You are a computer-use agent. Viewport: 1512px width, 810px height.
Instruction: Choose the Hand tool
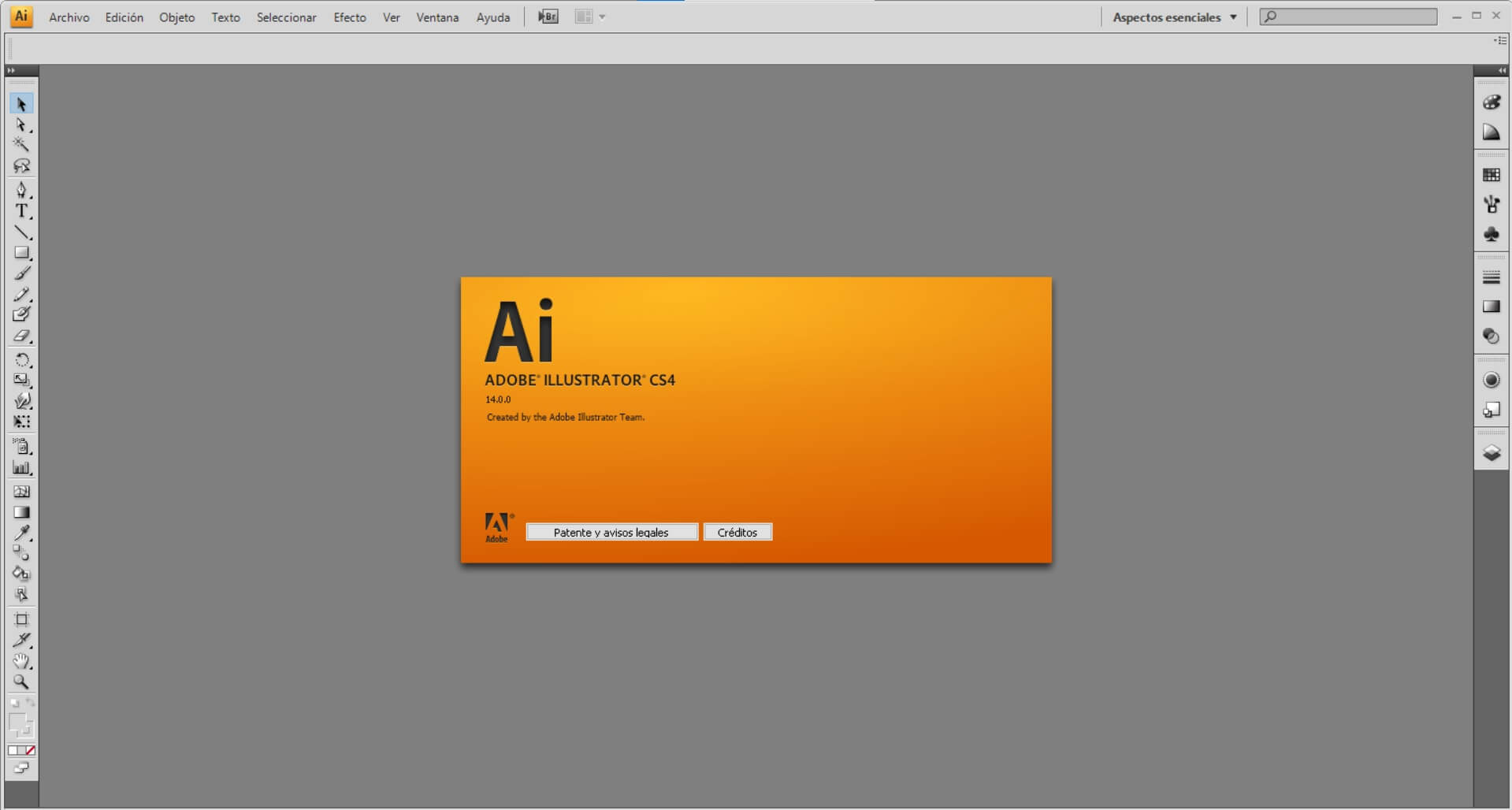(x=21, y=661)
